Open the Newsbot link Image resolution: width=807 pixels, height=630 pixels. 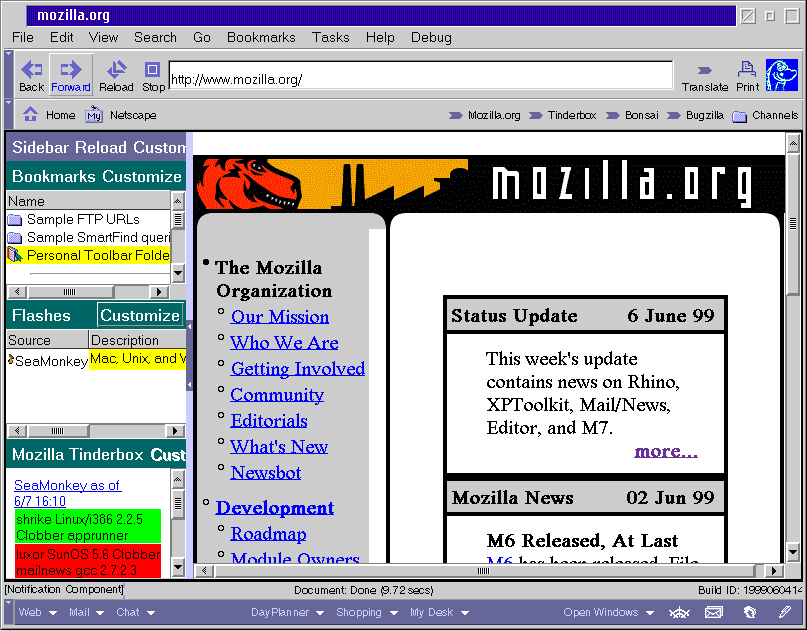click(266, 472)
